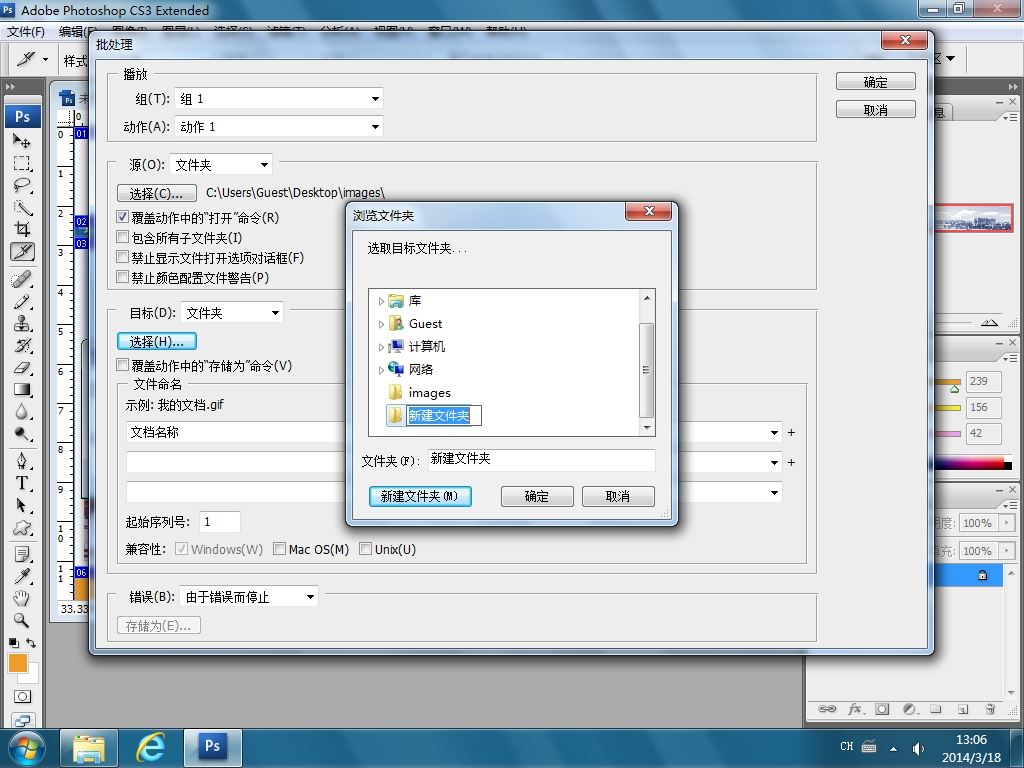Click 取消 in browse folder dialog
The image size is (1024, 768).
point(618,496)
